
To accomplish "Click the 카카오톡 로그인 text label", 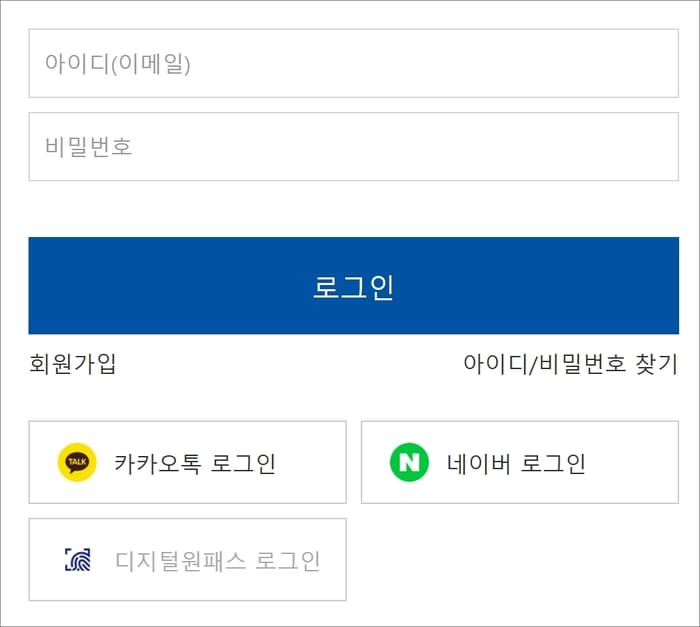I will 195,463.
